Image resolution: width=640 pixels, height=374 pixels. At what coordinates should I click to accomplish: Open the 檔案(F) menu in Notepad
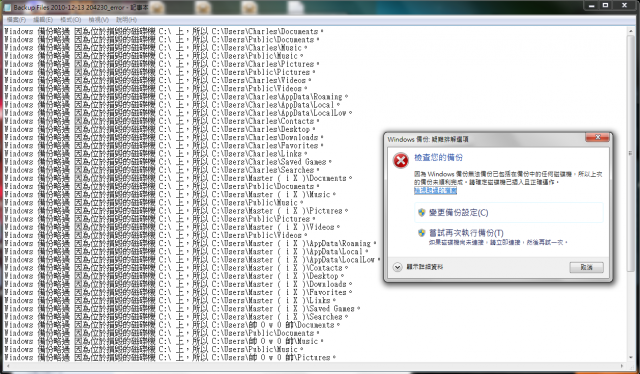coord(16,20)
